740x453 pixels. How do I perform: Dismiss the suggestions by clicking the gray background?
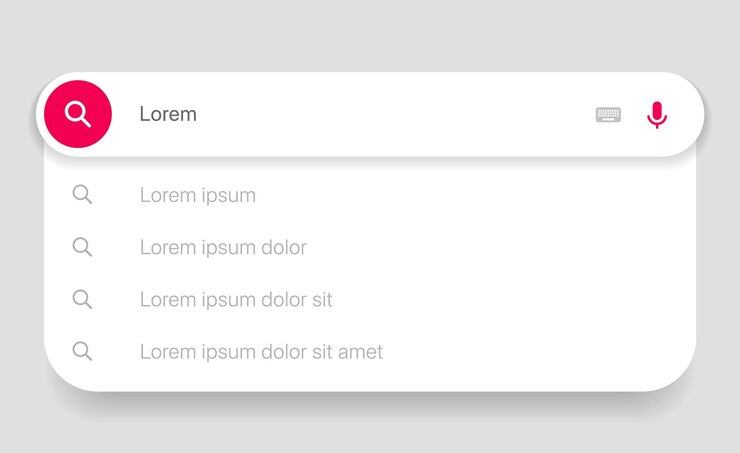pos(370,33)
